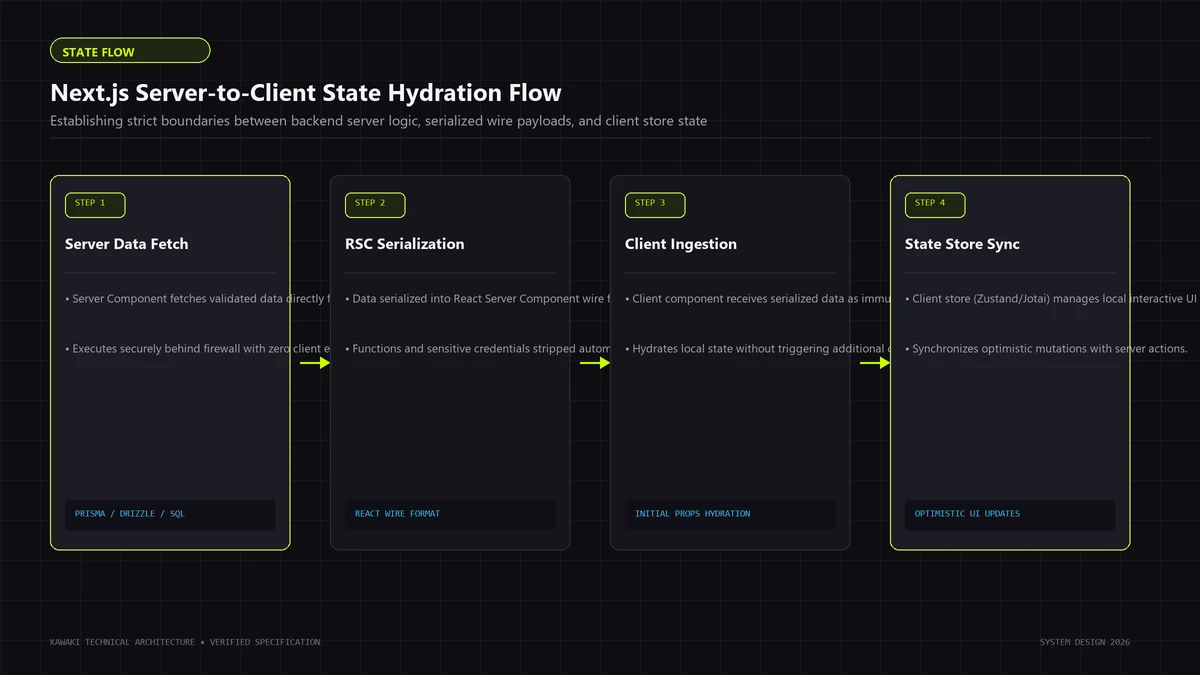
Task: Click the STEP 4 badge
Action: tap(935, 204)
